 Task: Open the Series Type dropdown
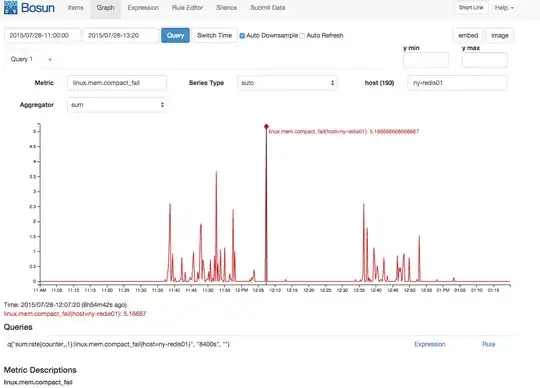coord(287,83)
